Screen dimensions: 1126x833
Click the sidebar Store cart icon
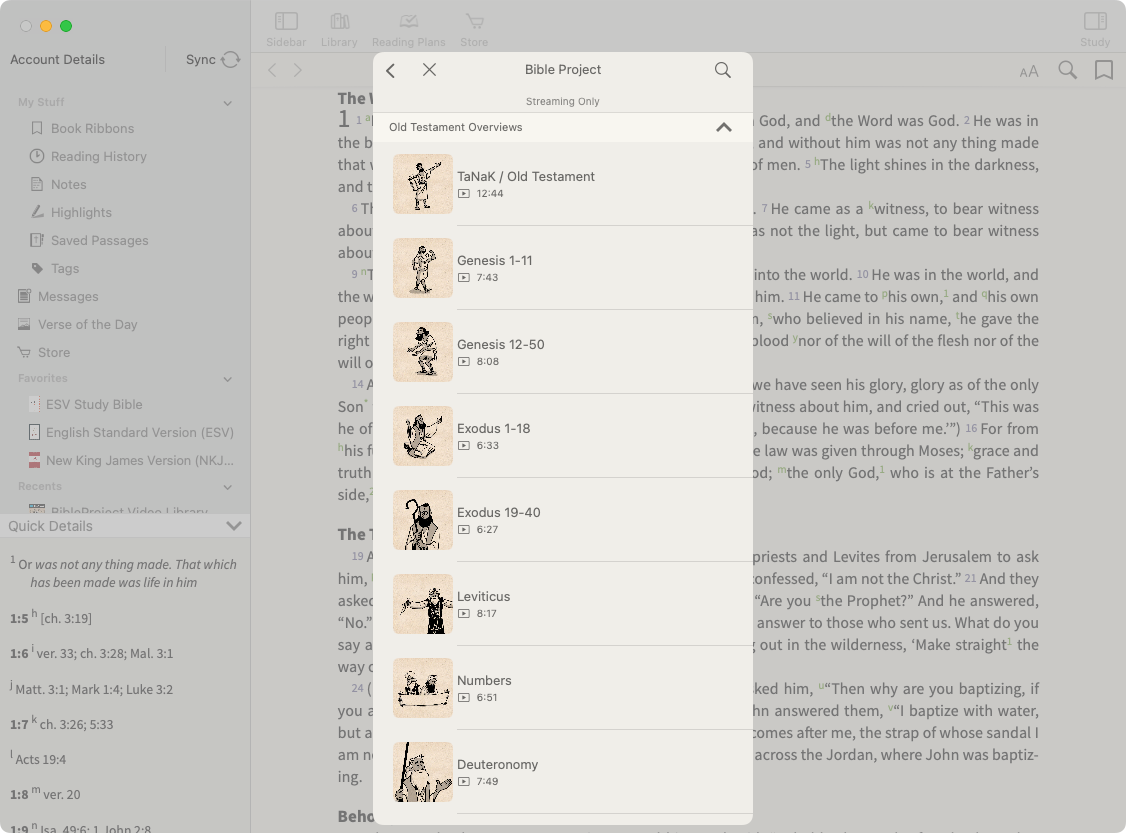[24, 352]
